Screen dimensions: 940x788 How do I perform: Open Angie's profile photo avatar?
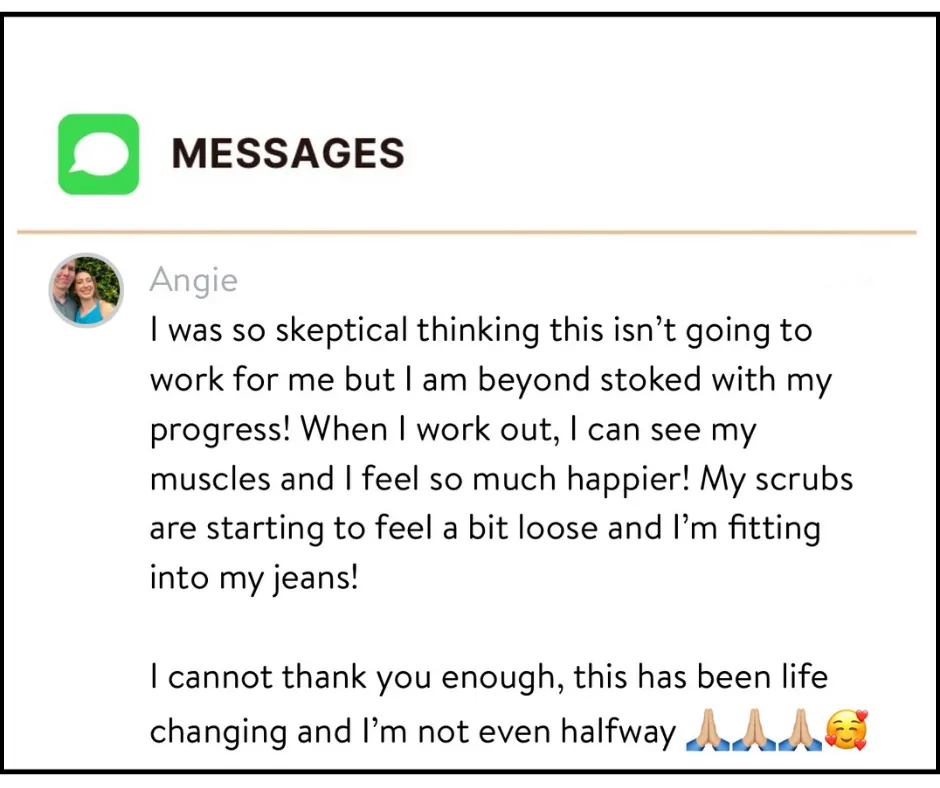(x=86, y=290)
